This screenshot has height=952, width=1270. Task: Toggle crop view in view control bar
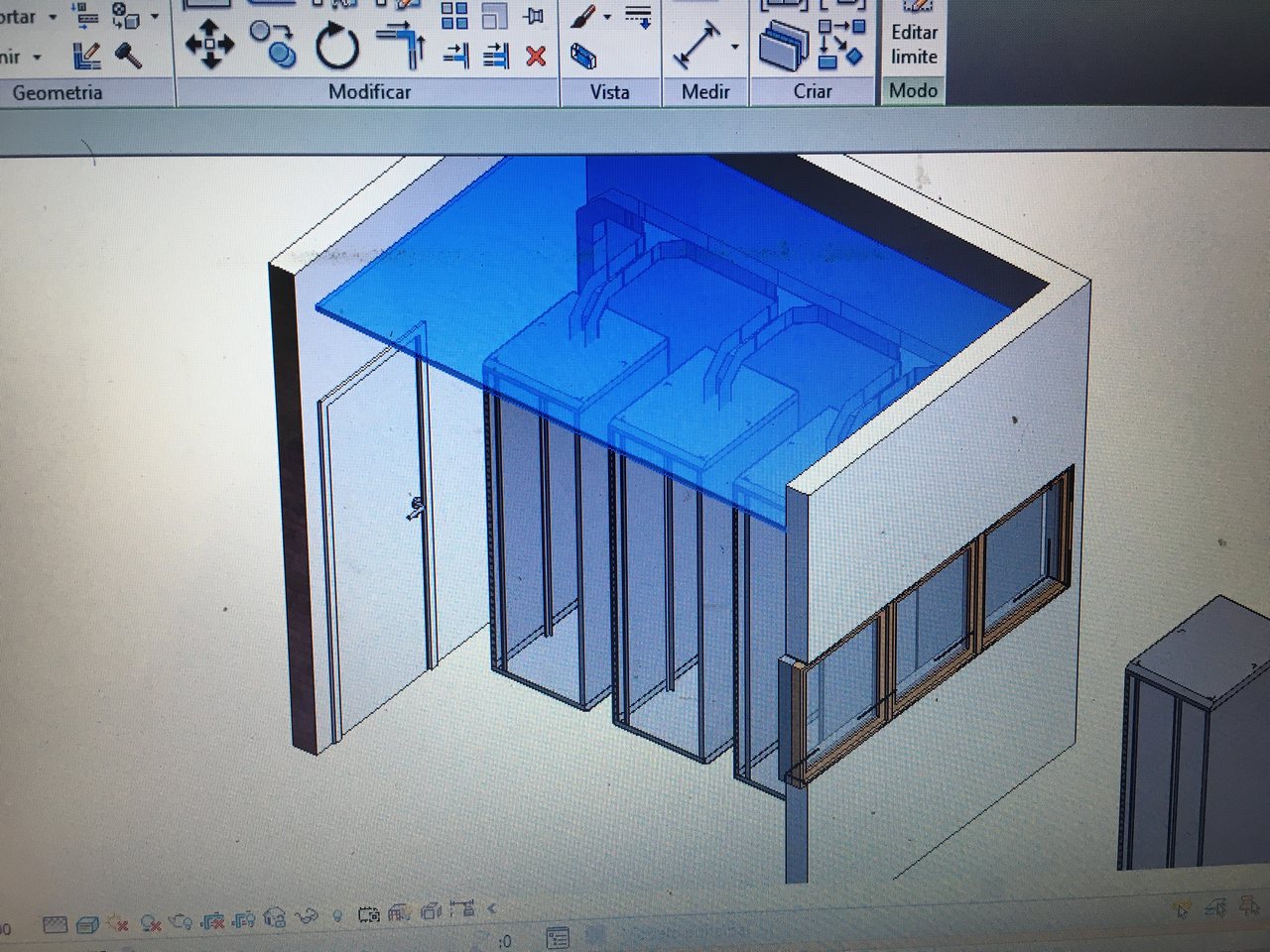point(213,921)
